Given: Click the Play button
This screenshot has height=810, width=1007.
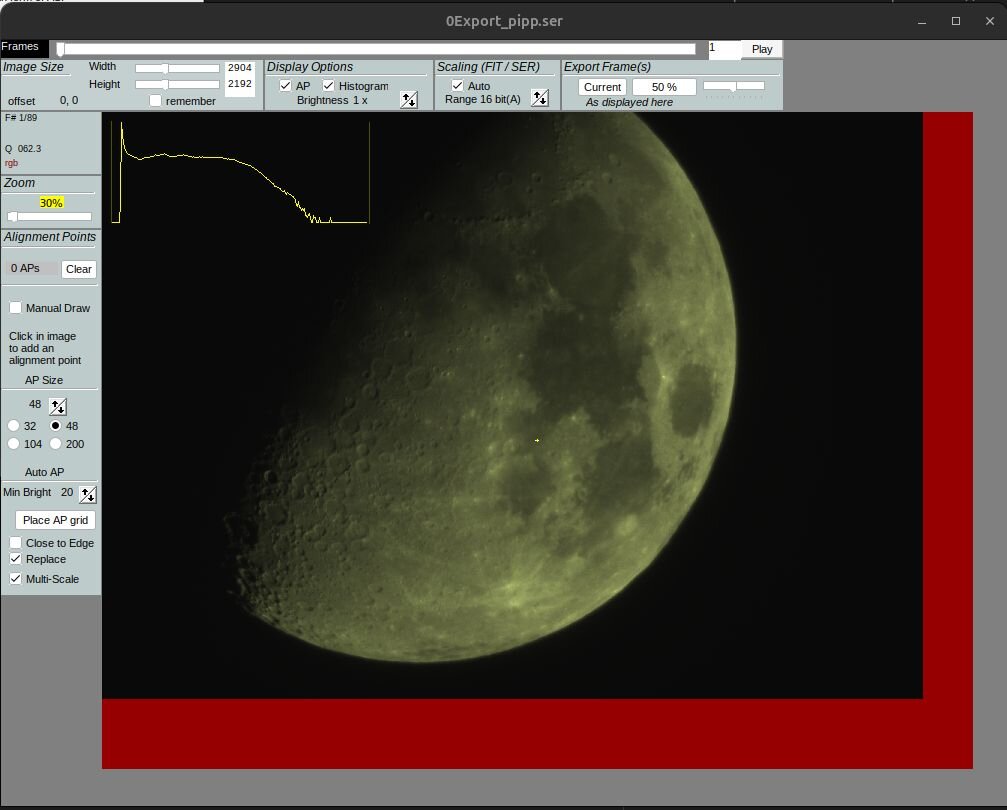Looking at the screenshot, I should click(x=762, y=49).
